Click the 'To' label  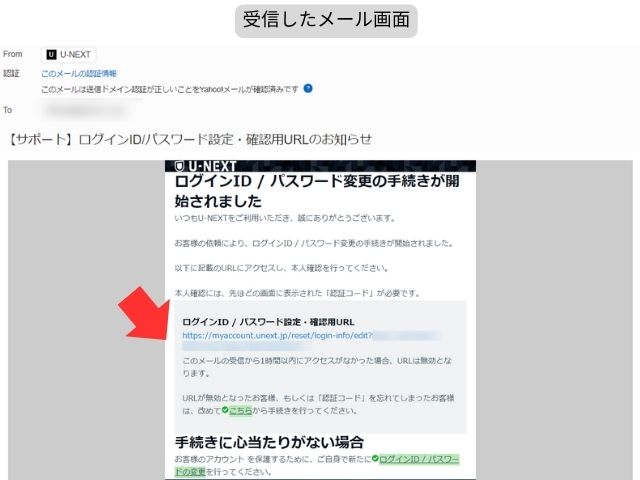coord(8,110)
